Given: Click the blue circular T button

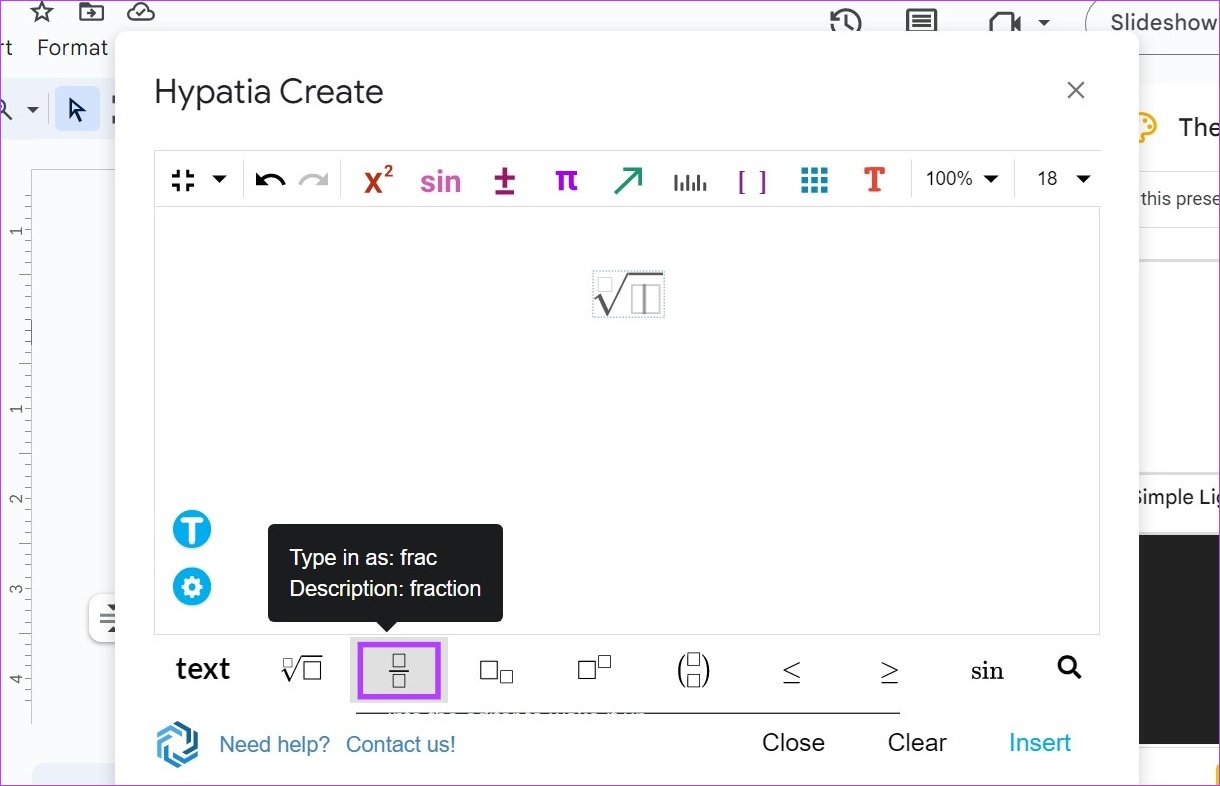Looking at the screenshot, I should [192, 529].
